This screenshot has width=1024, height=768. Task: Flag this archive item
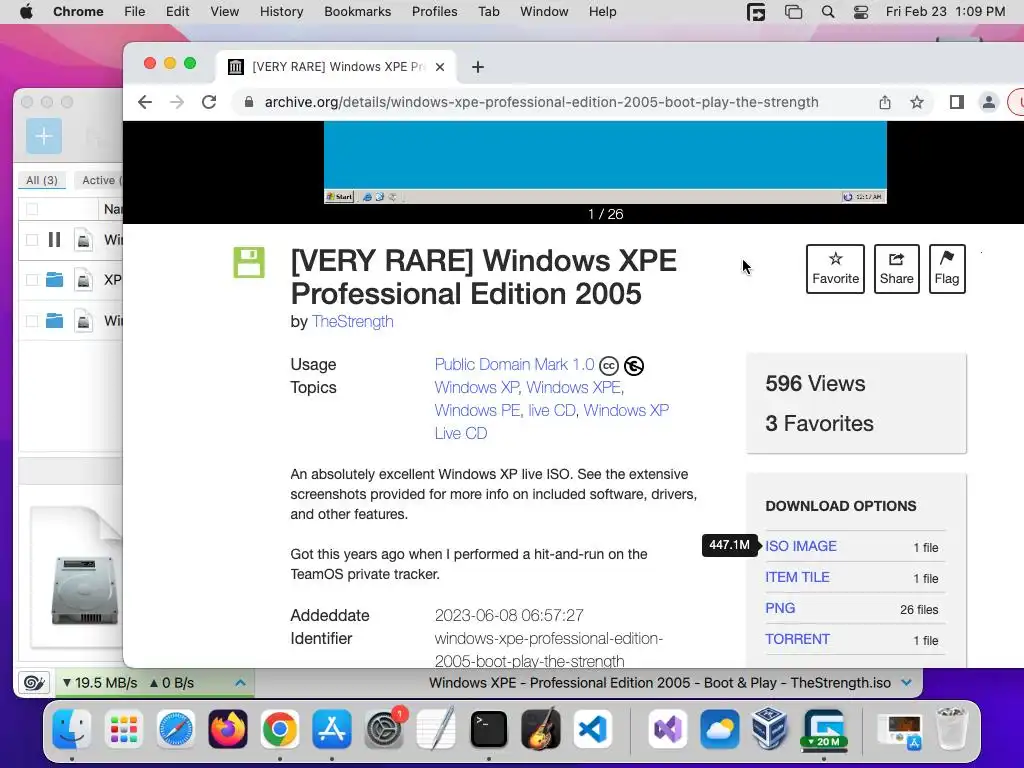click(x=947, y=269)
